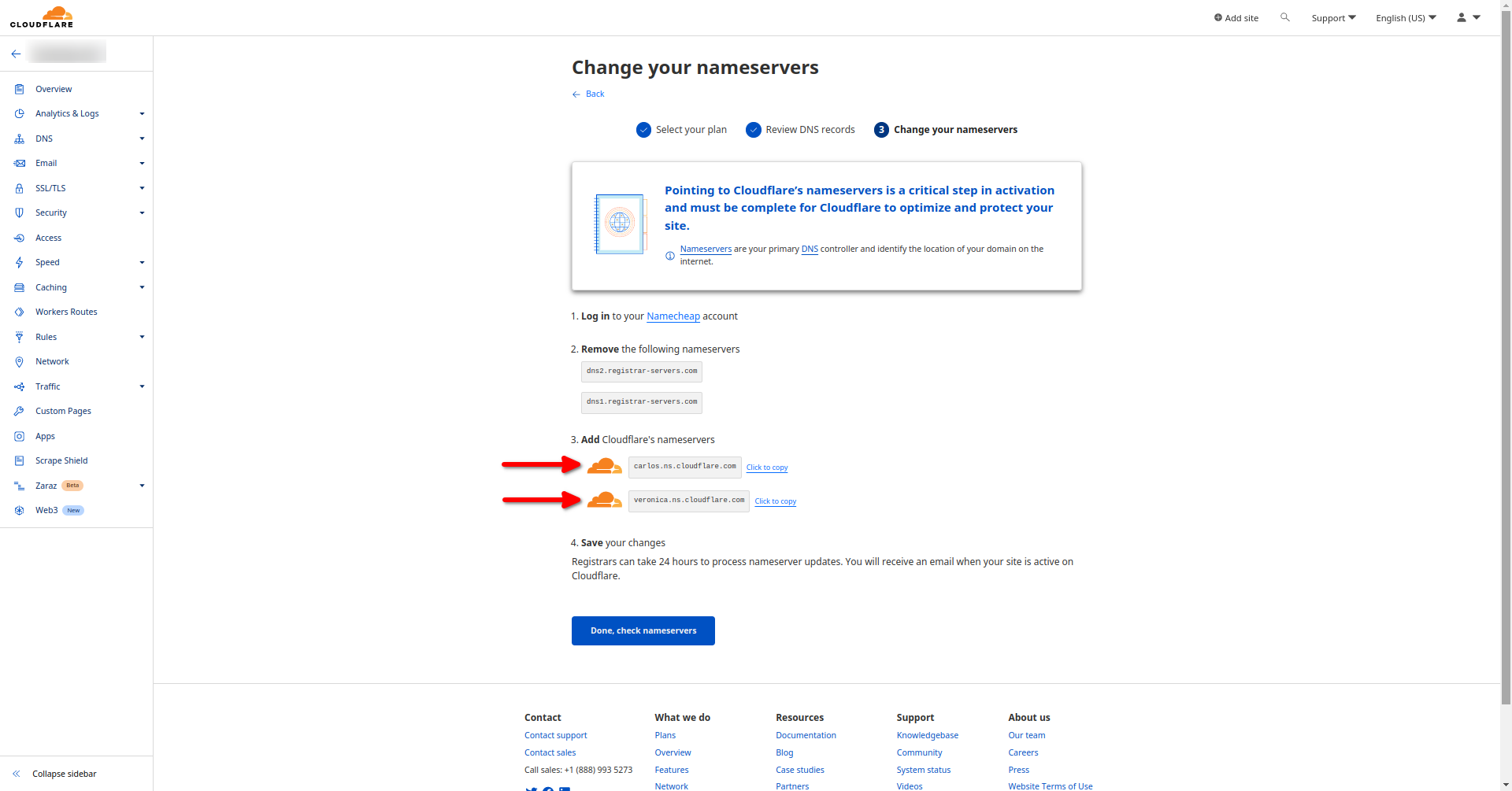1512x791 pixels.
Task: Click the Cloudflare logo in header
Action: point(42,17)
